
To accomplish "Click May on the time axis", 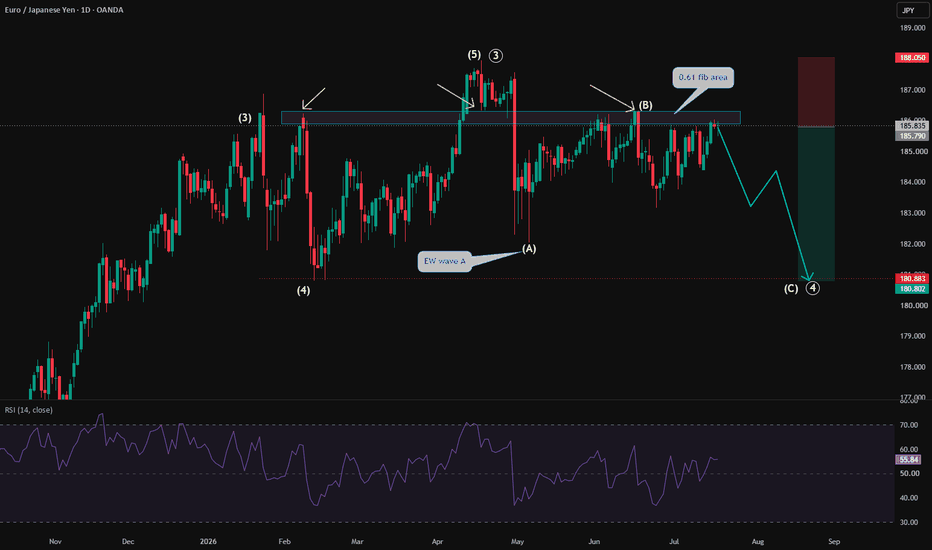I will pyautogui.click(x=517, y=542).
